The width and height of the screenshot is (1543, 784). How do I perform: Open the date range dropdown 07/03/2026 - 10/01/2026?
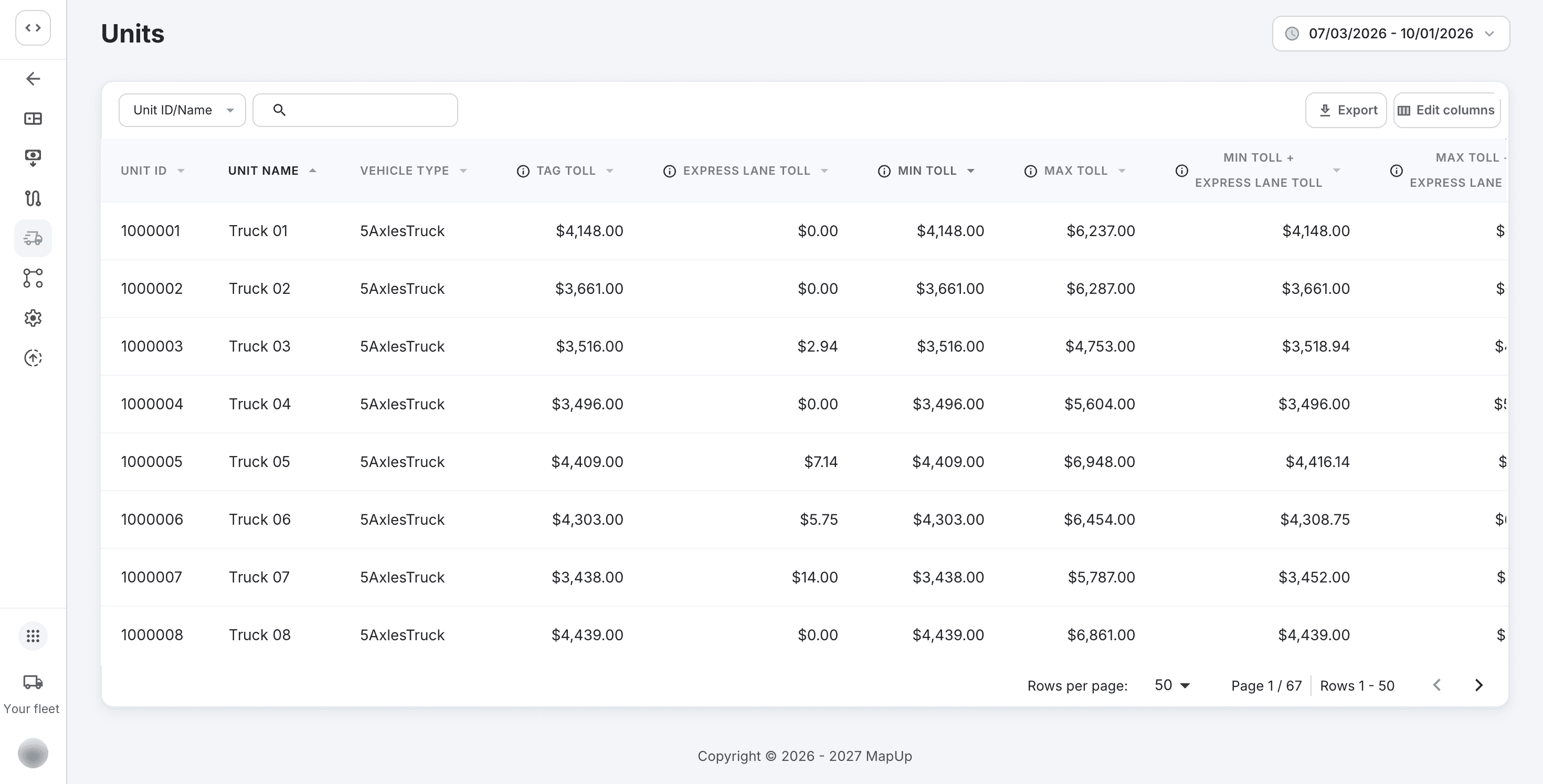[1391, 34]
